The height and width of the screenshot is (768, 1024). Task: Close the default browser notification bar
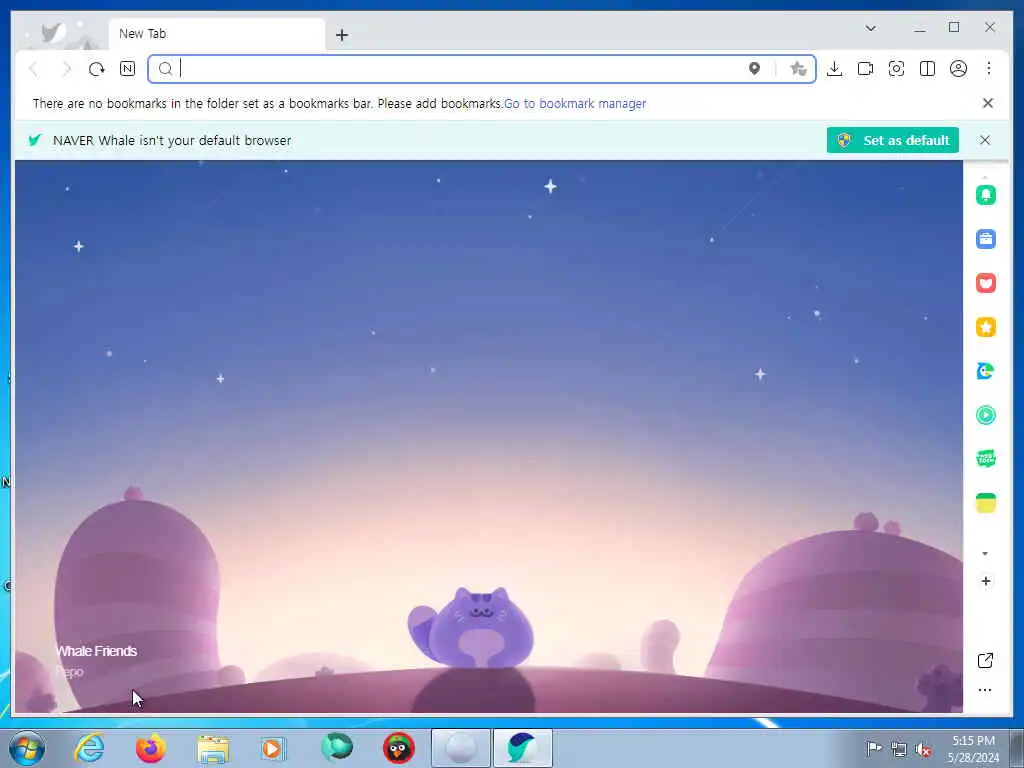(985, 140)
